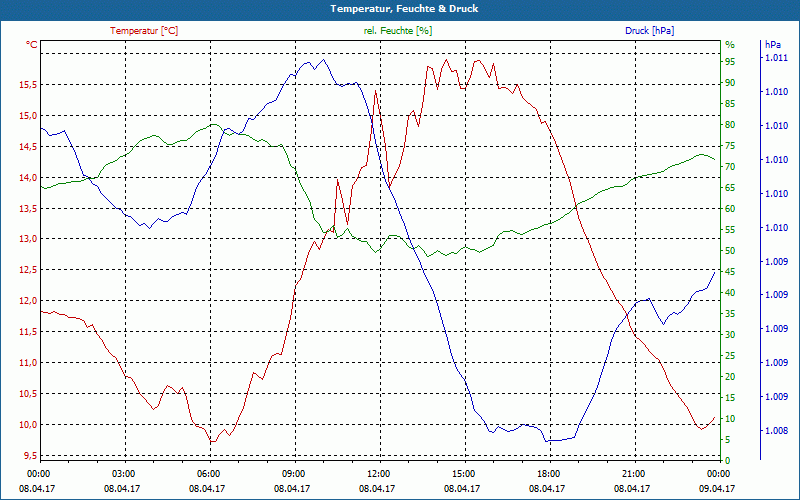The height and width of the screenshot is (500, 800).
Task: Select the blue "Druck [hPa]" legend label
Action: coord(649,31)
